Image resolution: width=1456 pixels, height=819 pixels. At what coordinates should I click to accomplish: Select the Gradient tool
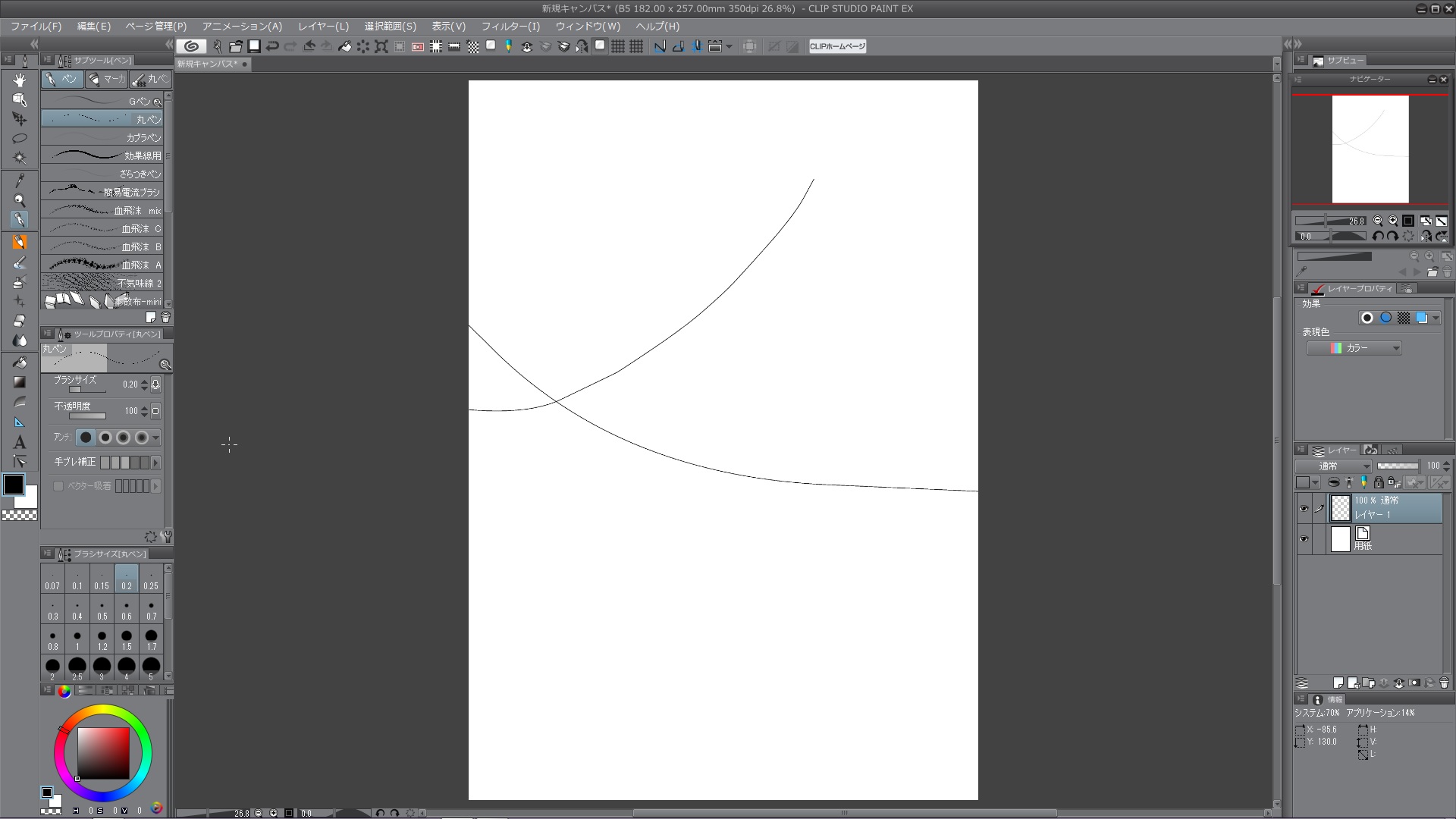tap(20, 382)
